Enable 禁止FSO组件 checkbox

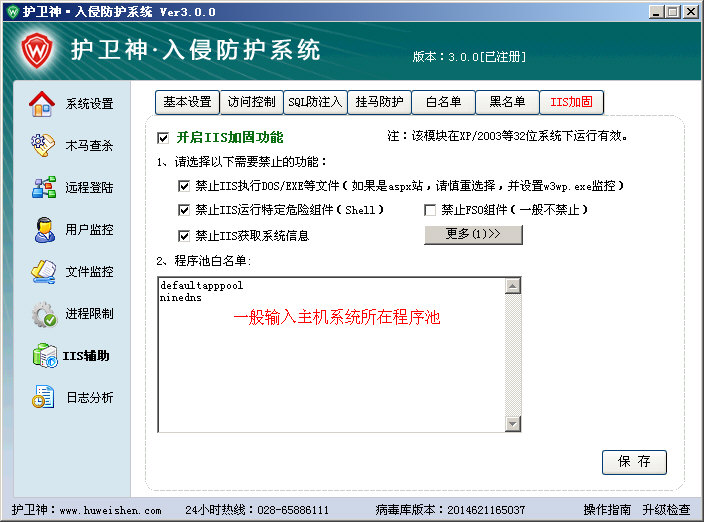tap(430, 210)
